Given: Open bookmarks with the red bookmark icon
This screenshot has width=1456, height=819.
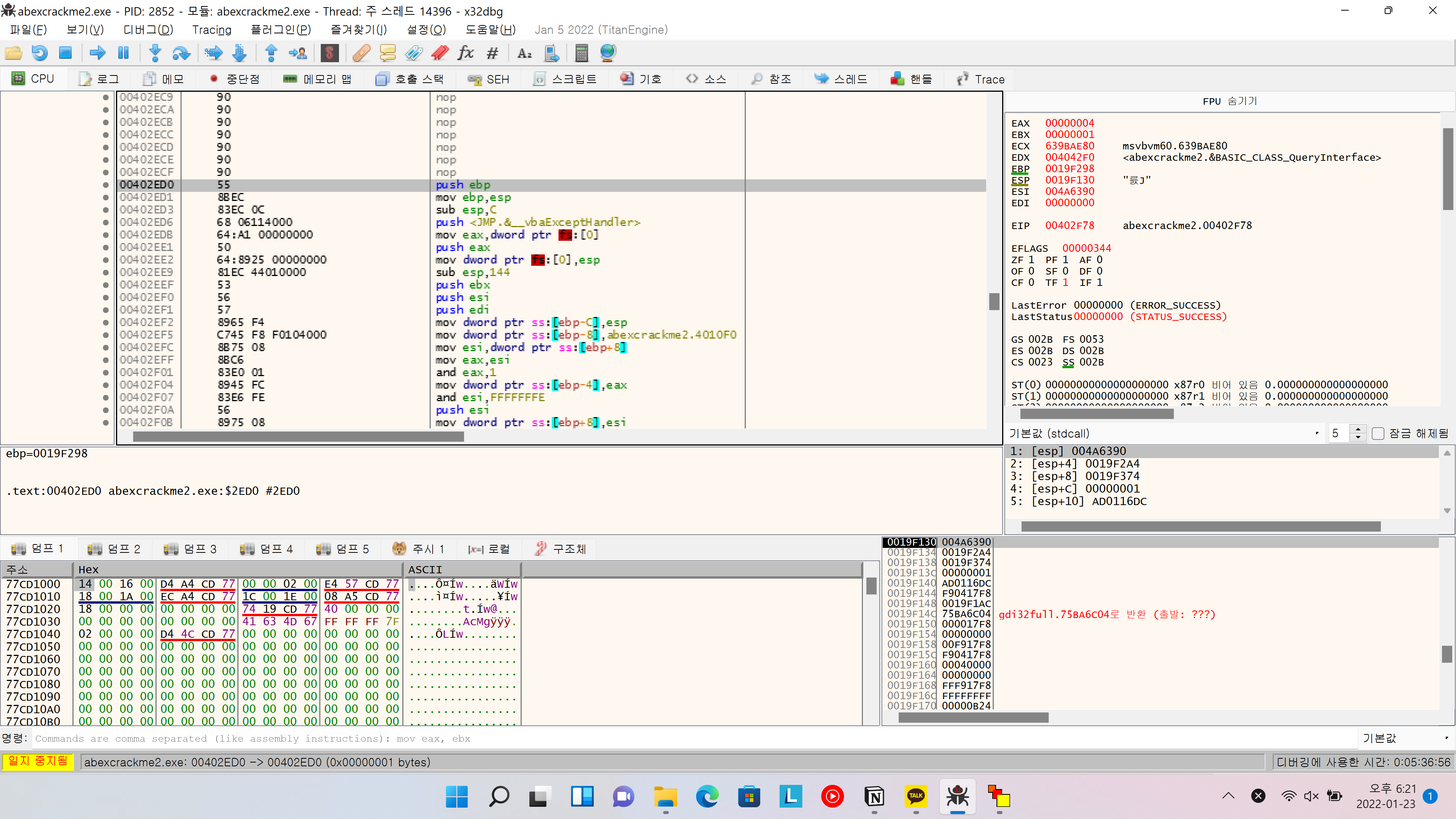Looking at the screenshot, I should click(x=440, y=53).
